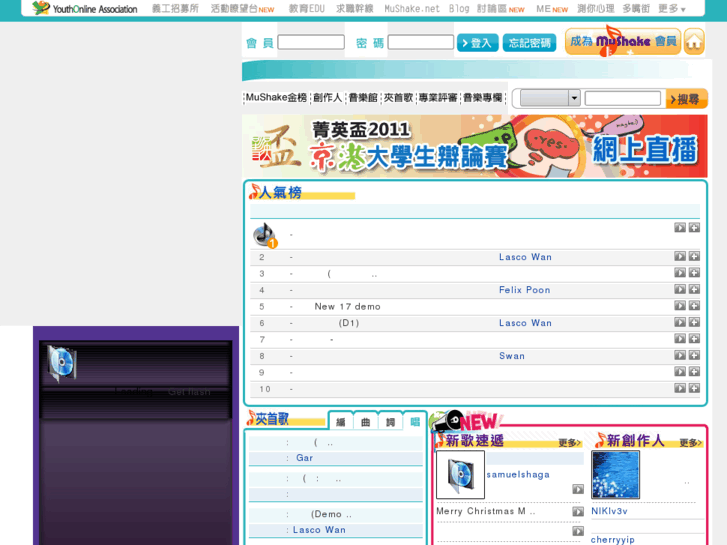Open 更多 link beside 新歌速遞
This screenshot has height=545, width=727.
point(569,443)
